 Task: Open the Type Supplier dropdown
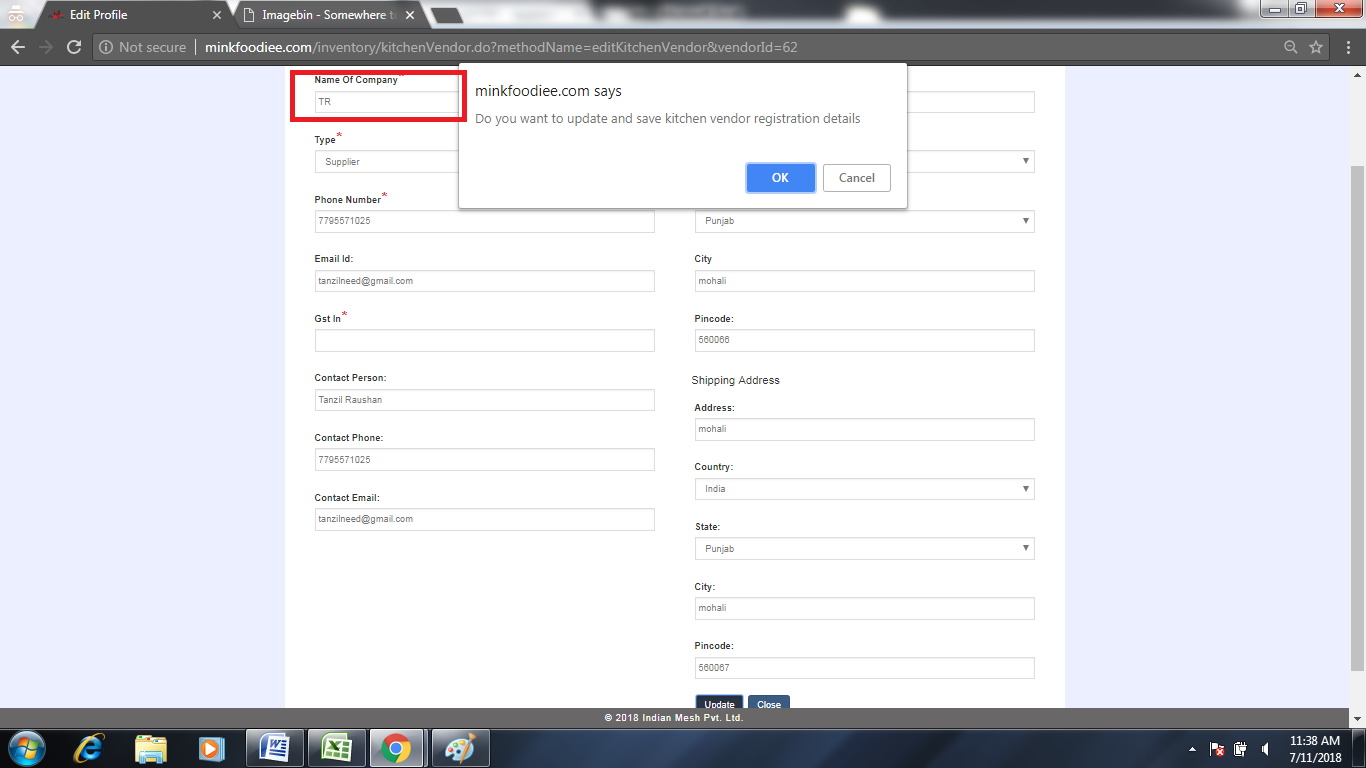point(387,162)
